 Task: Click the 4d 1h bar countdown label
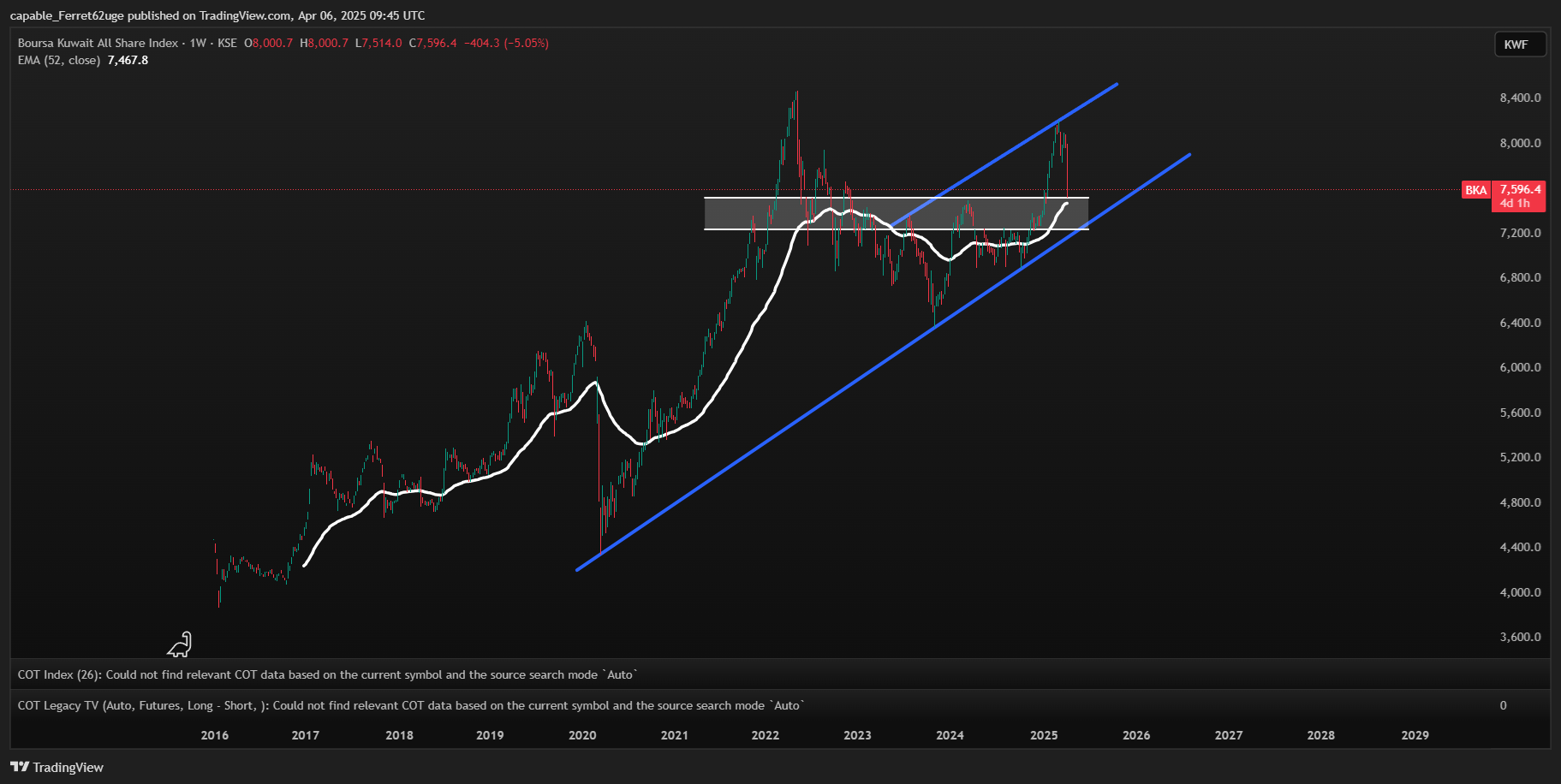click(x=1514, y=204)
